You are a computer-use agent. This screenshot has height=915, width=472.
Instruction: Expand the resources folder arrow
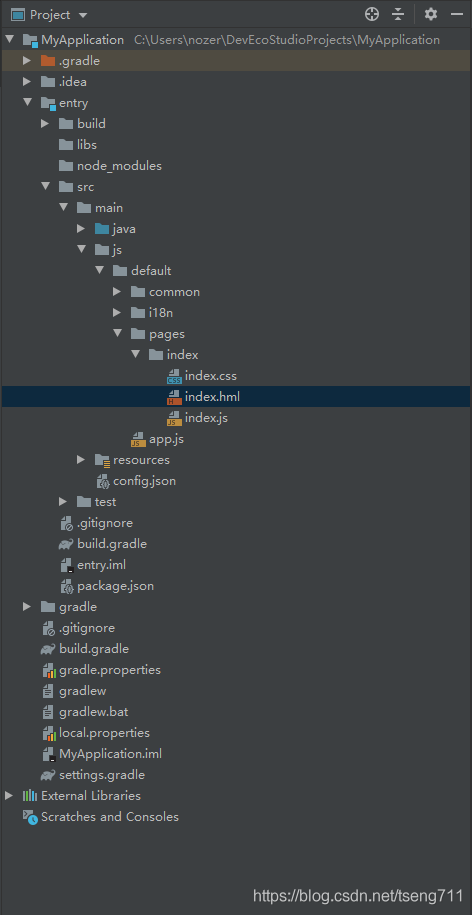coord(81,460)
